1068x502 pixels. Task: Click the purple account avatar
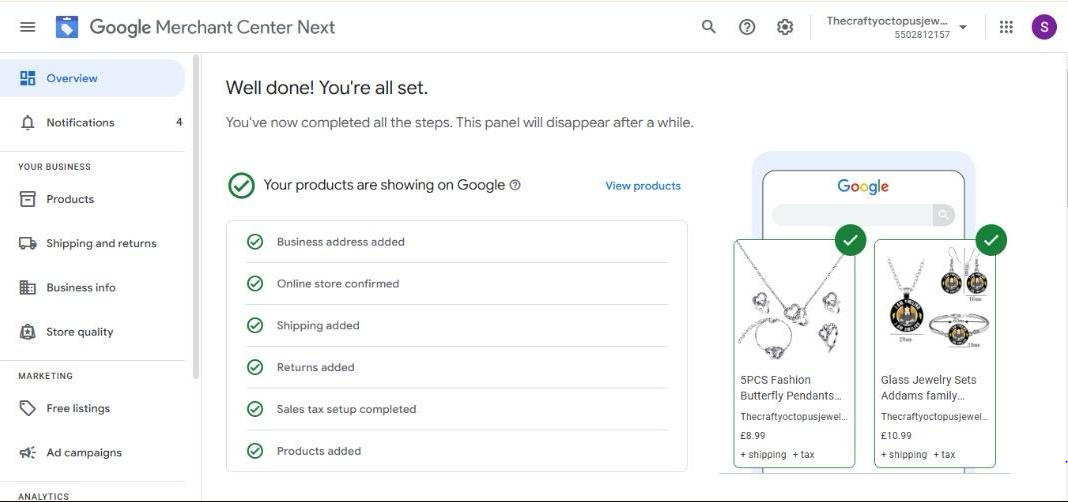1043,27
